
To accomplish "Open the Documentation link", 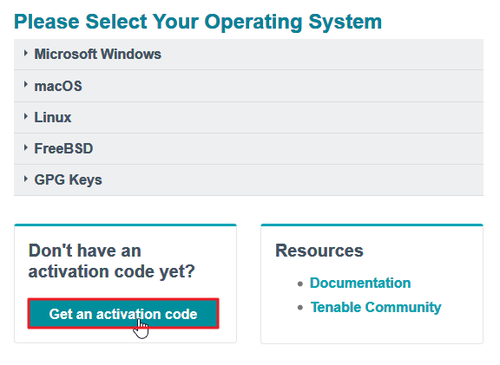I will 360,283.
